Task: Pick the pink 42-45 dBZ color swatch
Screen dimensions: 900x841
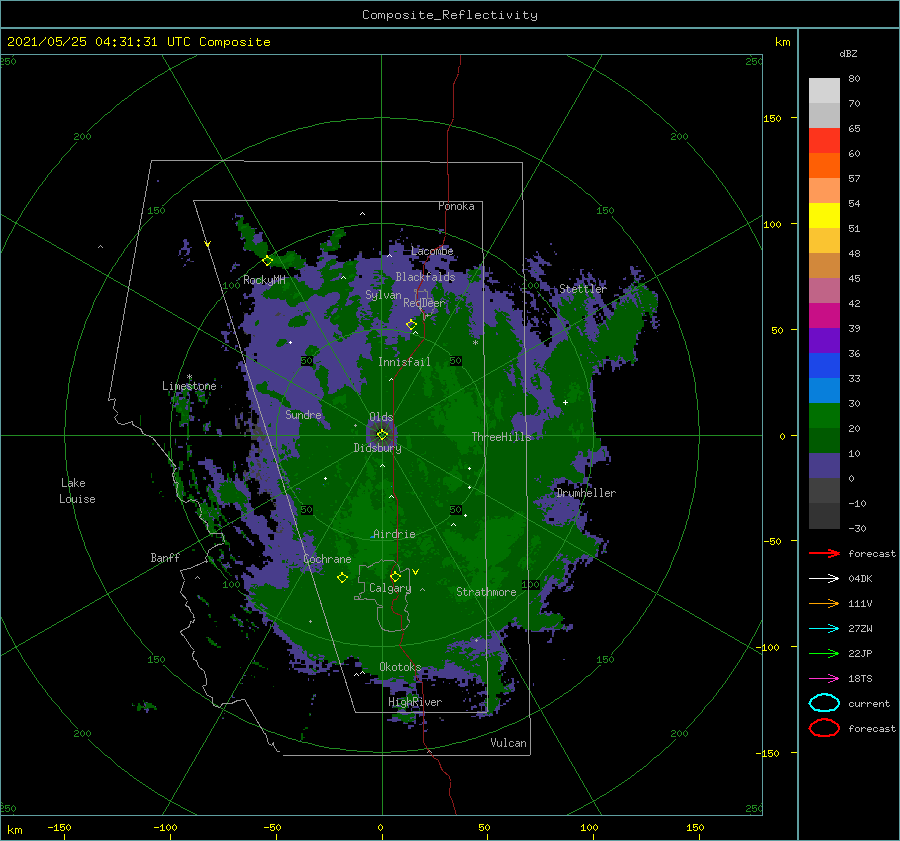Action: pyautogui.click(x=824, y=290)
